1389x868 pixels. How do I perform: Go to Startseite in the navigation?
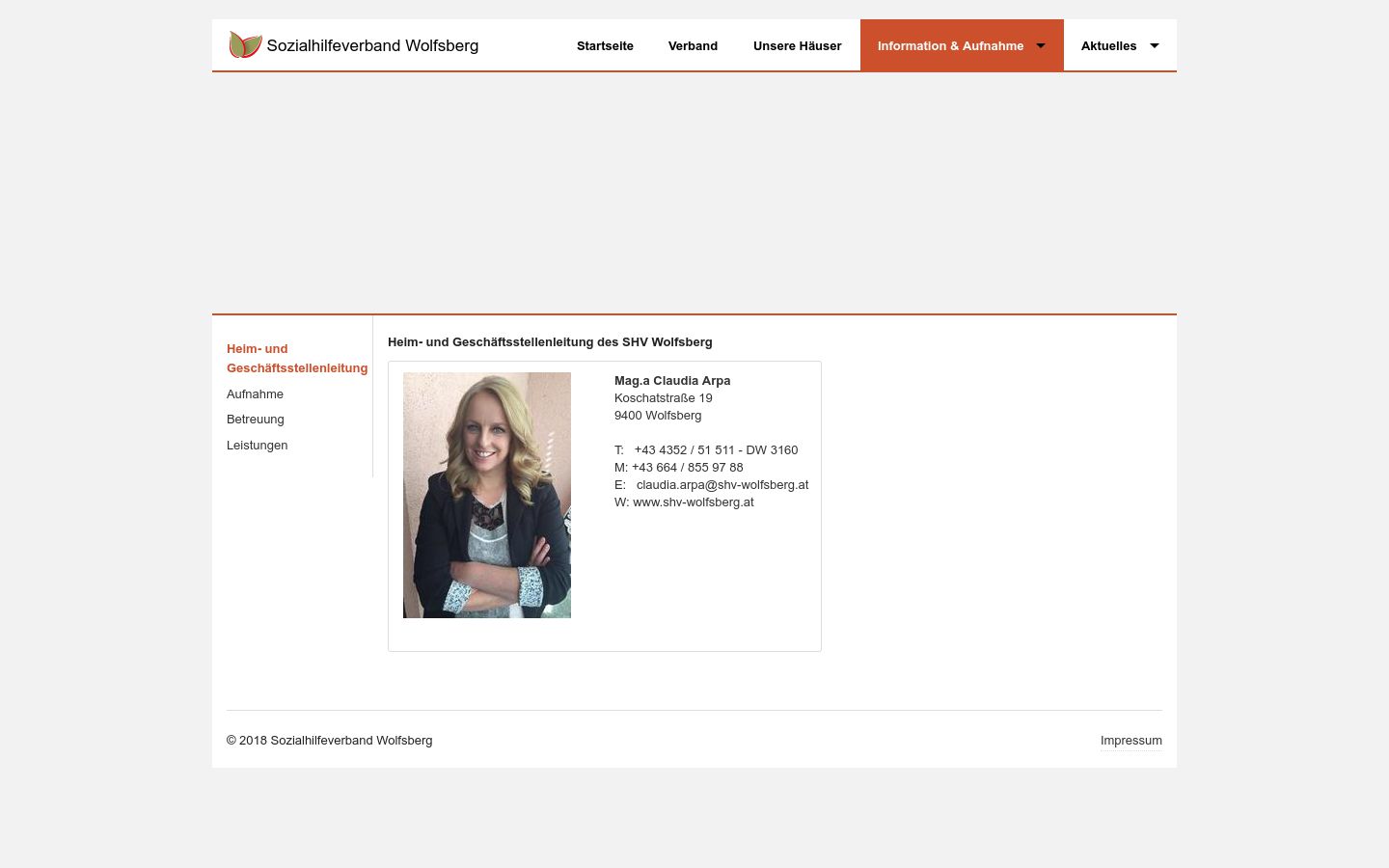(x=605, y=45)
